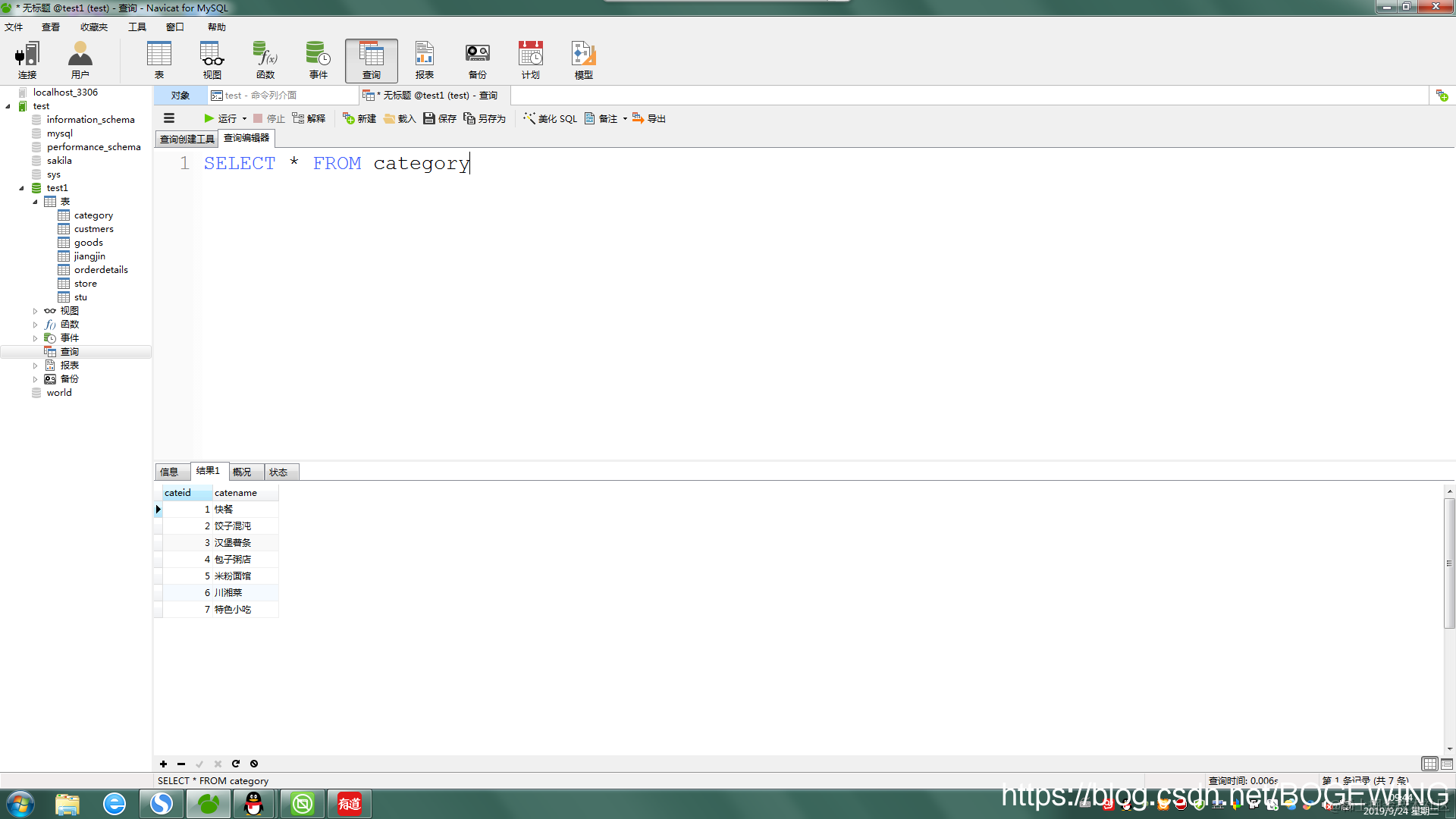Click the Beautify SQL button
Viewport: 1456px width, 819px height.
[550, 118]
